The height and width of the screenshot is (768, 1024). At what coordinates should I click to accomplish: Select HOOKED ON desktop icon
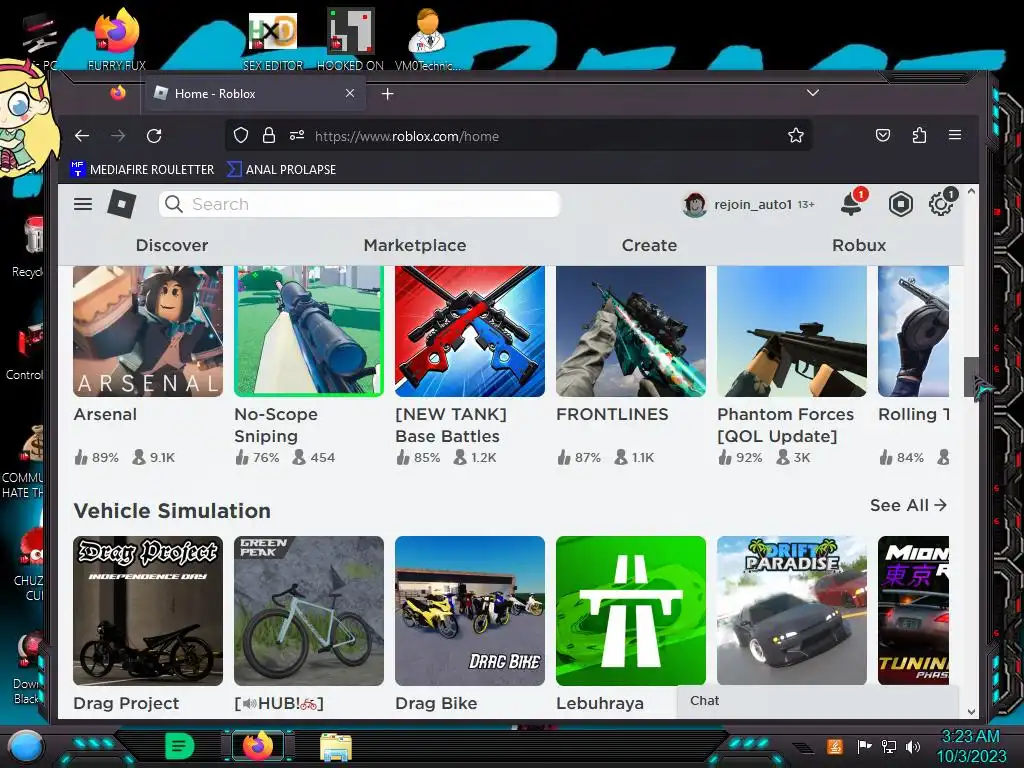[350, 39]
